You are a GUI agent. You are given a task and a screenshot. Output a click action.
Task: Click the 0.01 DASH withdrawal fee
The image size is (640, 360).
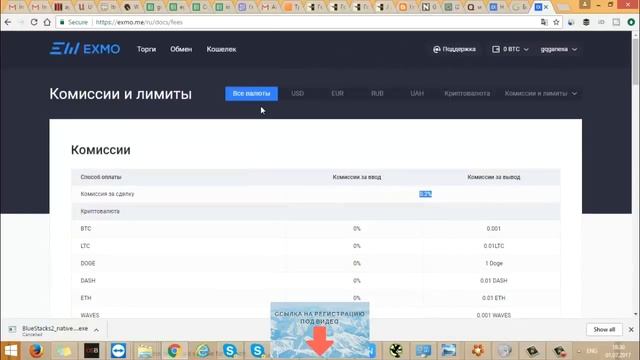[493, 280]
